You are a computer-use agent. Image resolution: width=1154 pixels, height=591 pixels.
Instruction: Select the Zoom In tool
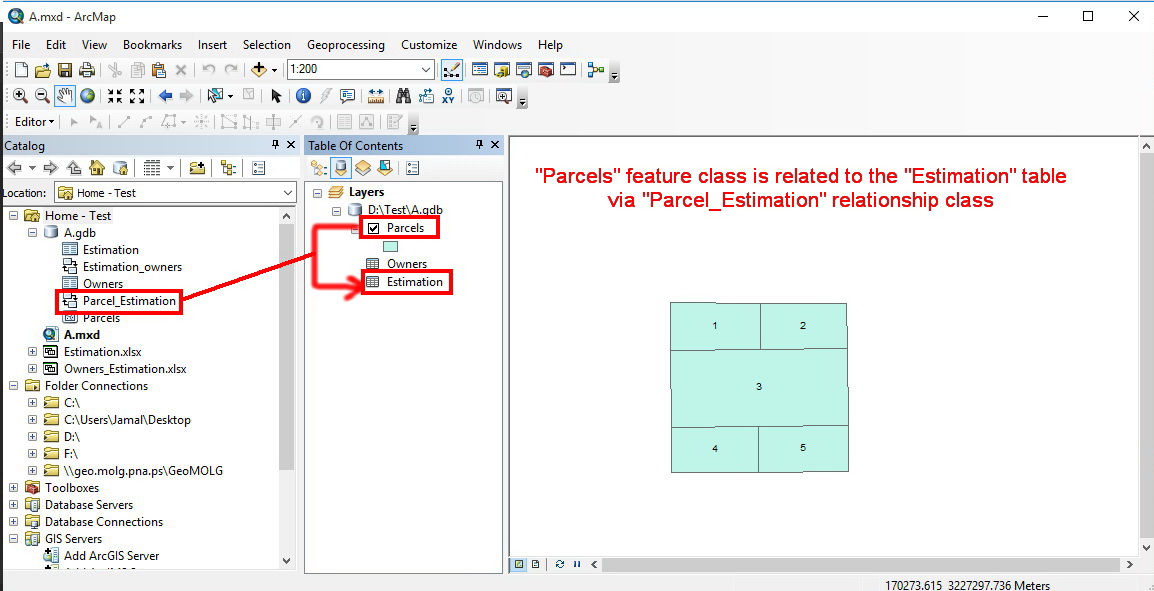[20, 96]
